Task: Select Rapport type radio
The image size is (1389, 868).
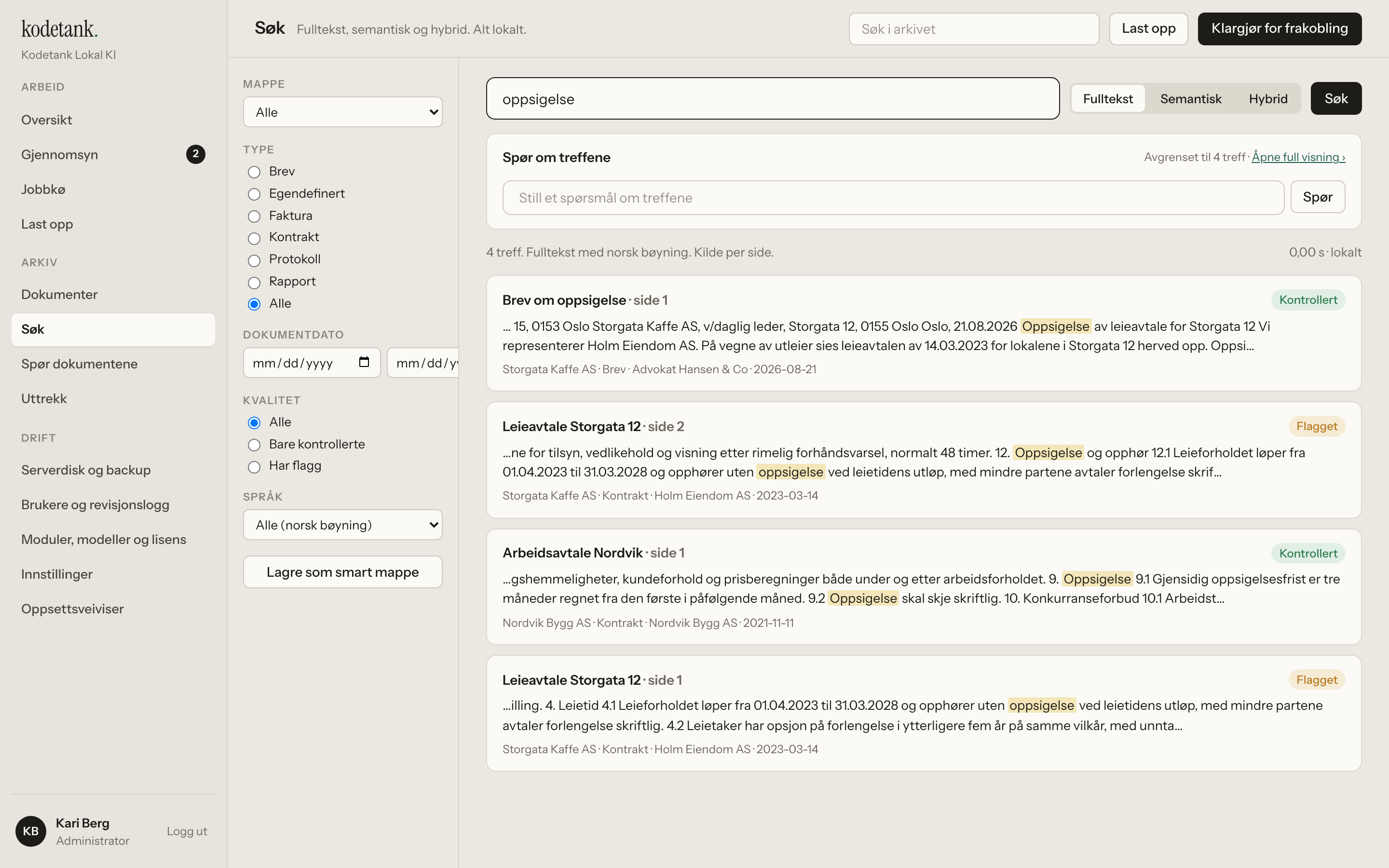Action: click(x=254, y=282)
